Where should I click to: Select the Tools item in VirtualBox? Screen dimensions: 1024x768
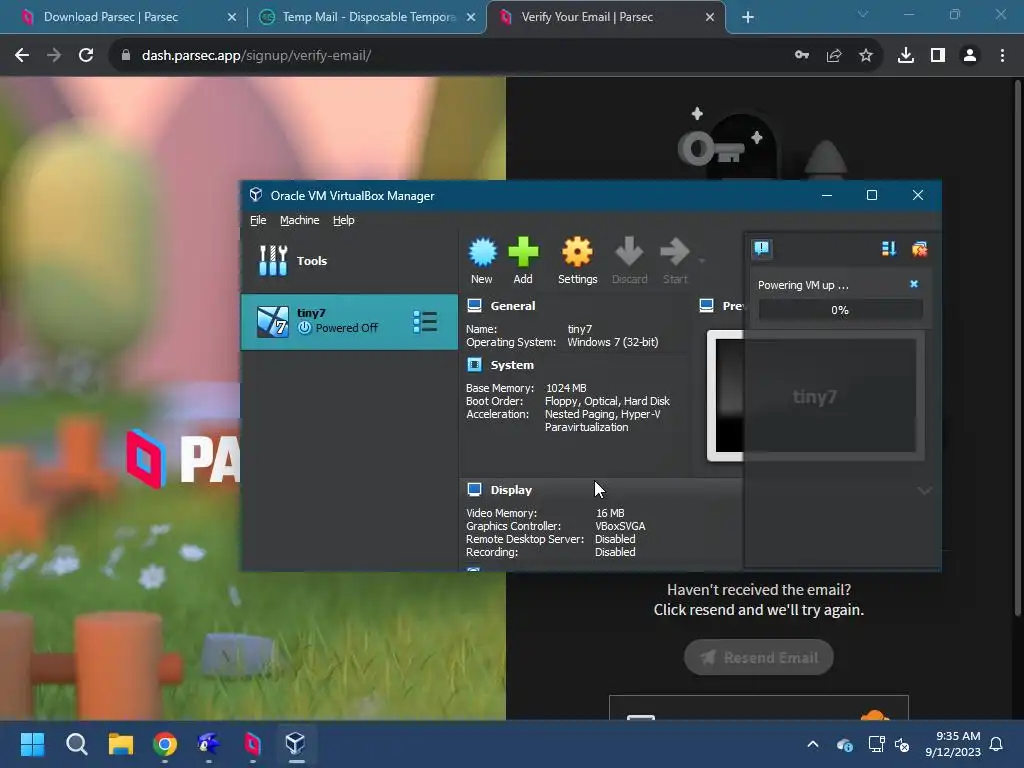(x=349, y=261)
